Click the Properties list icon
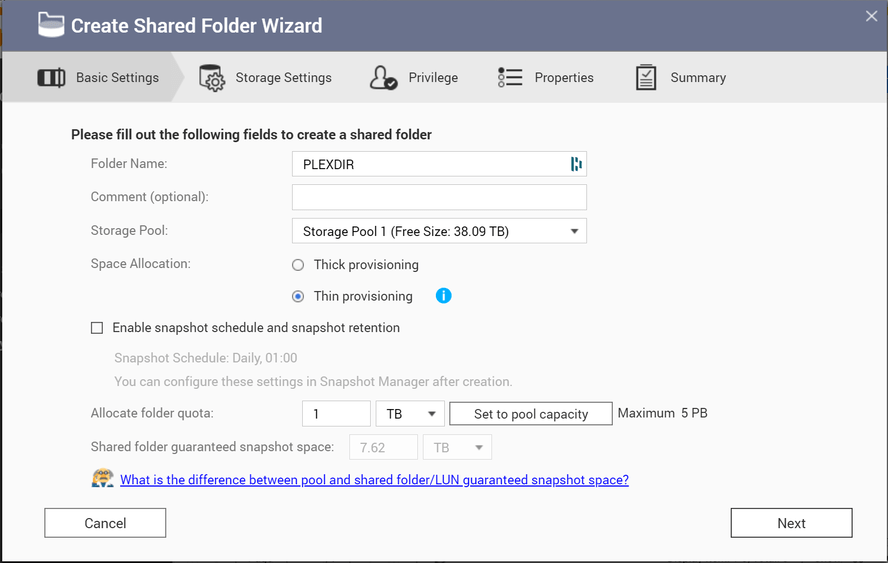The image size is (888, 563). tap(510, 78)
